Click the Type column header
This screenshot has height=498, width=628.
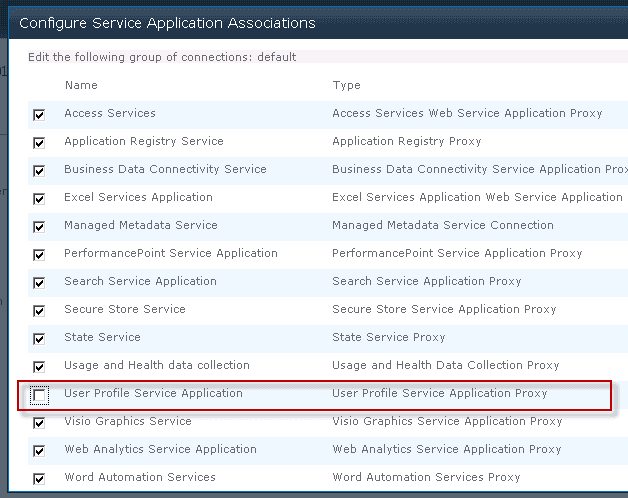coord(346,86)
